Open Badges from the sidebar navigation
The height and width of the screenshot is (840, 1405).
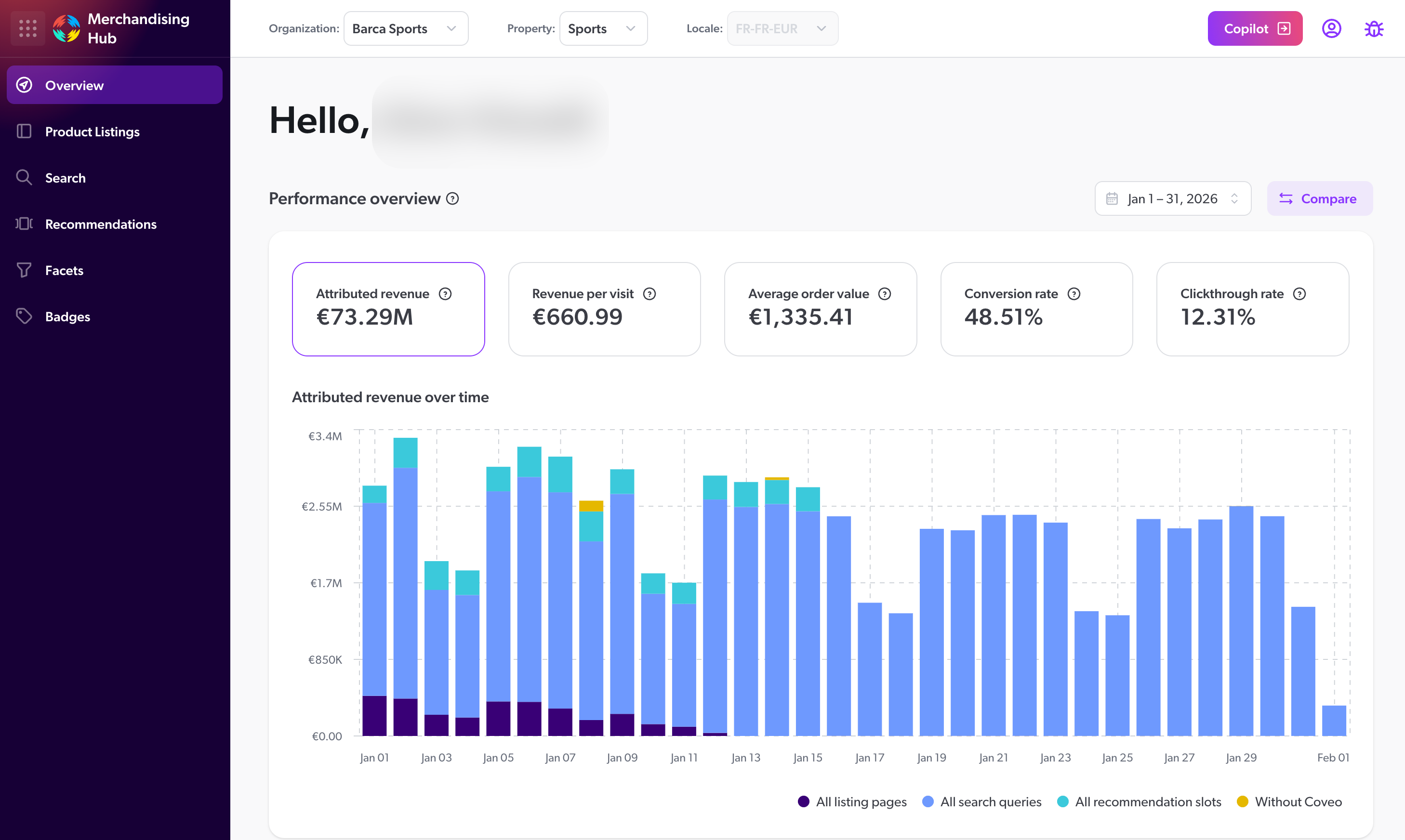point(67,316)
